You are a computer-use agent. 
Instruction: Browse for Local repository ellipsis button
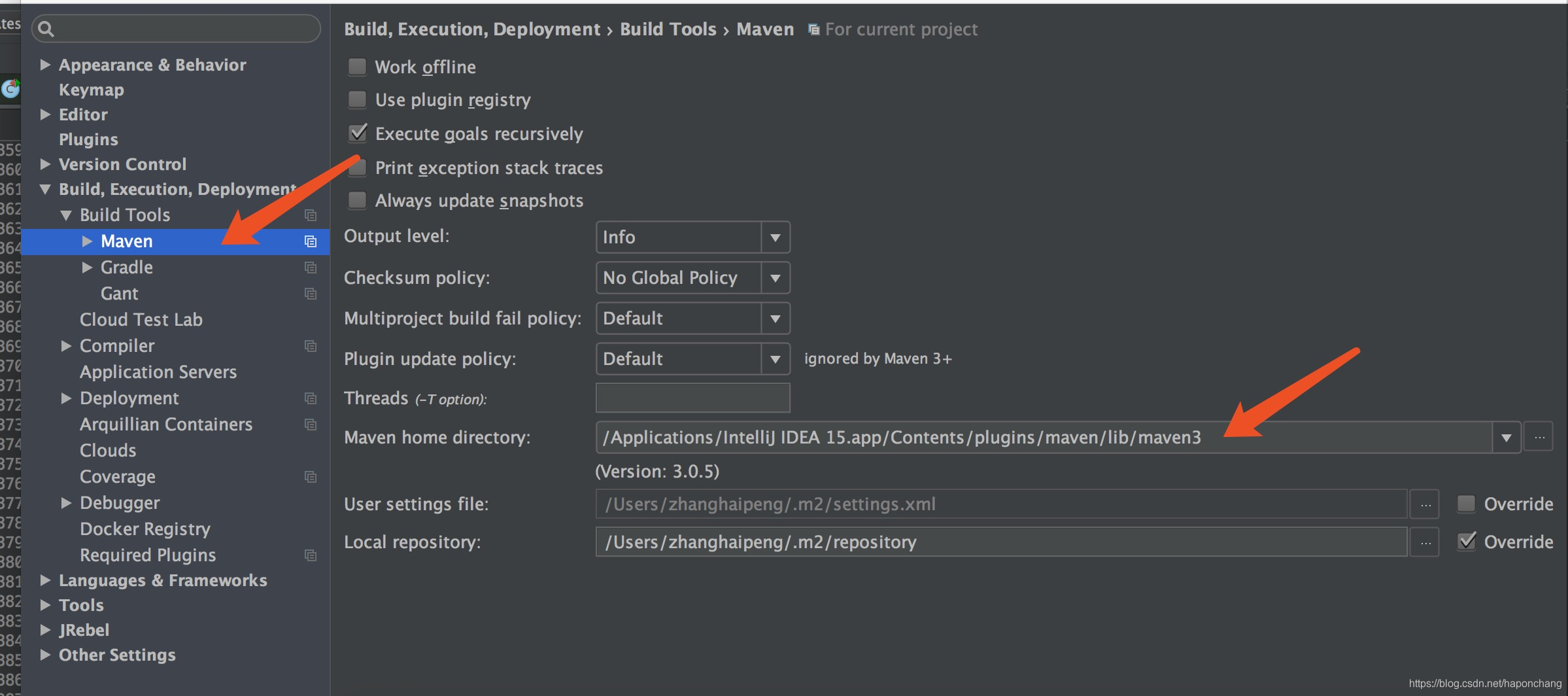1425,542
